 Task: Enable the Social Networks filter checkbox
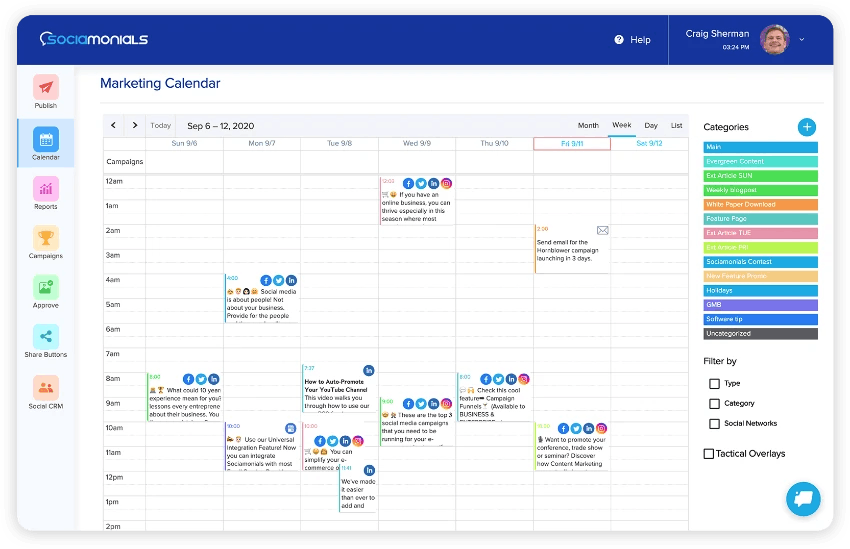tap(714, 423)
